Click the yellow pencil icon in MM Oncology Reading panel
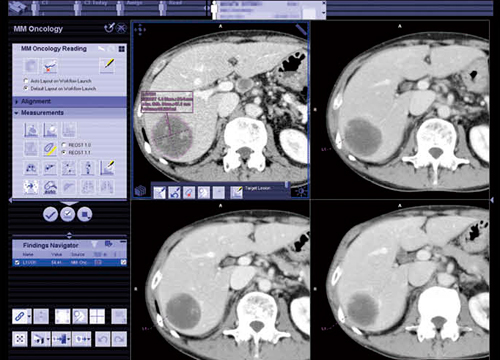Image resolution: width=500 pixels, height=360 pixels. pyautogui.click(x=107, y=66)
